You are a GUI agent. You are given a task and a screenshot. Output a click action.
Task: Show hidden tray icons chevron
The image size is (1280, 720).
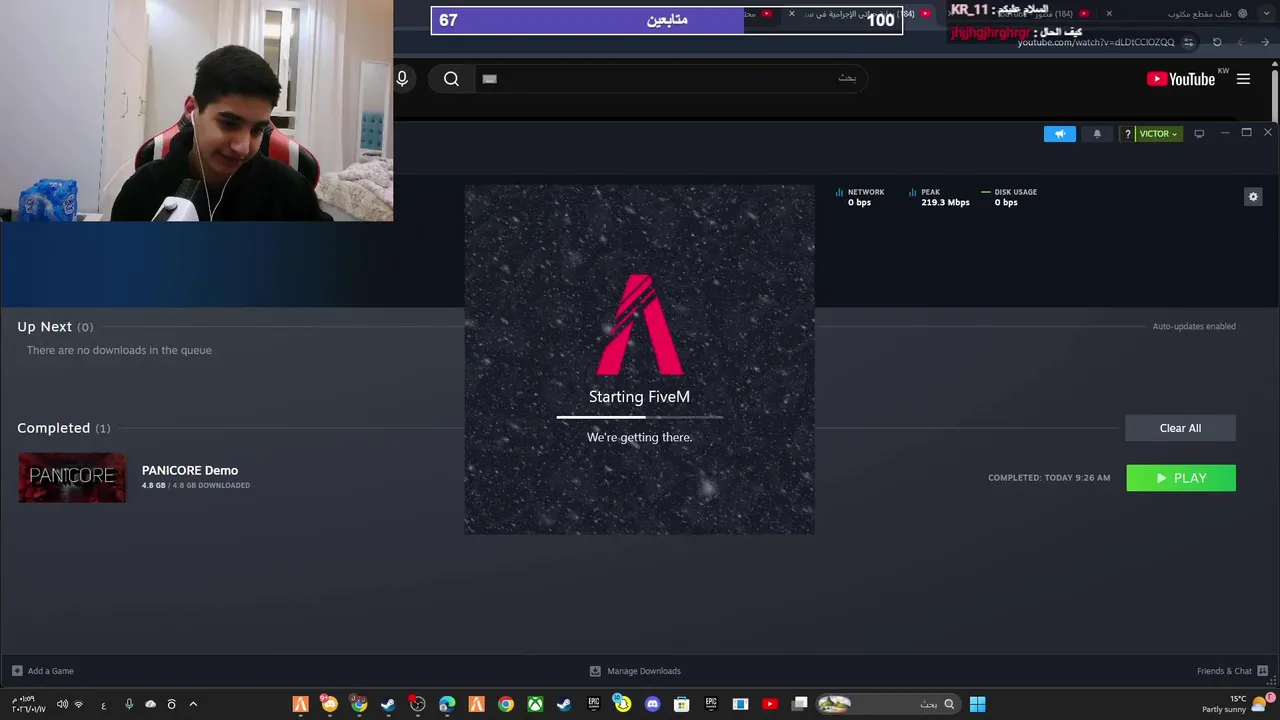pyautogui.click(x=193, y=704)
